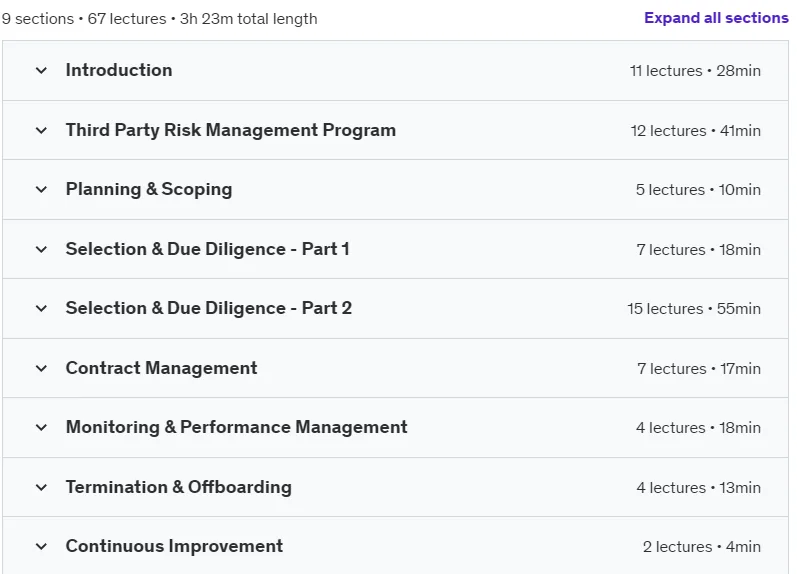Click the Contract Management heading
Screen dimensions: 797x574
click(162, 368)
